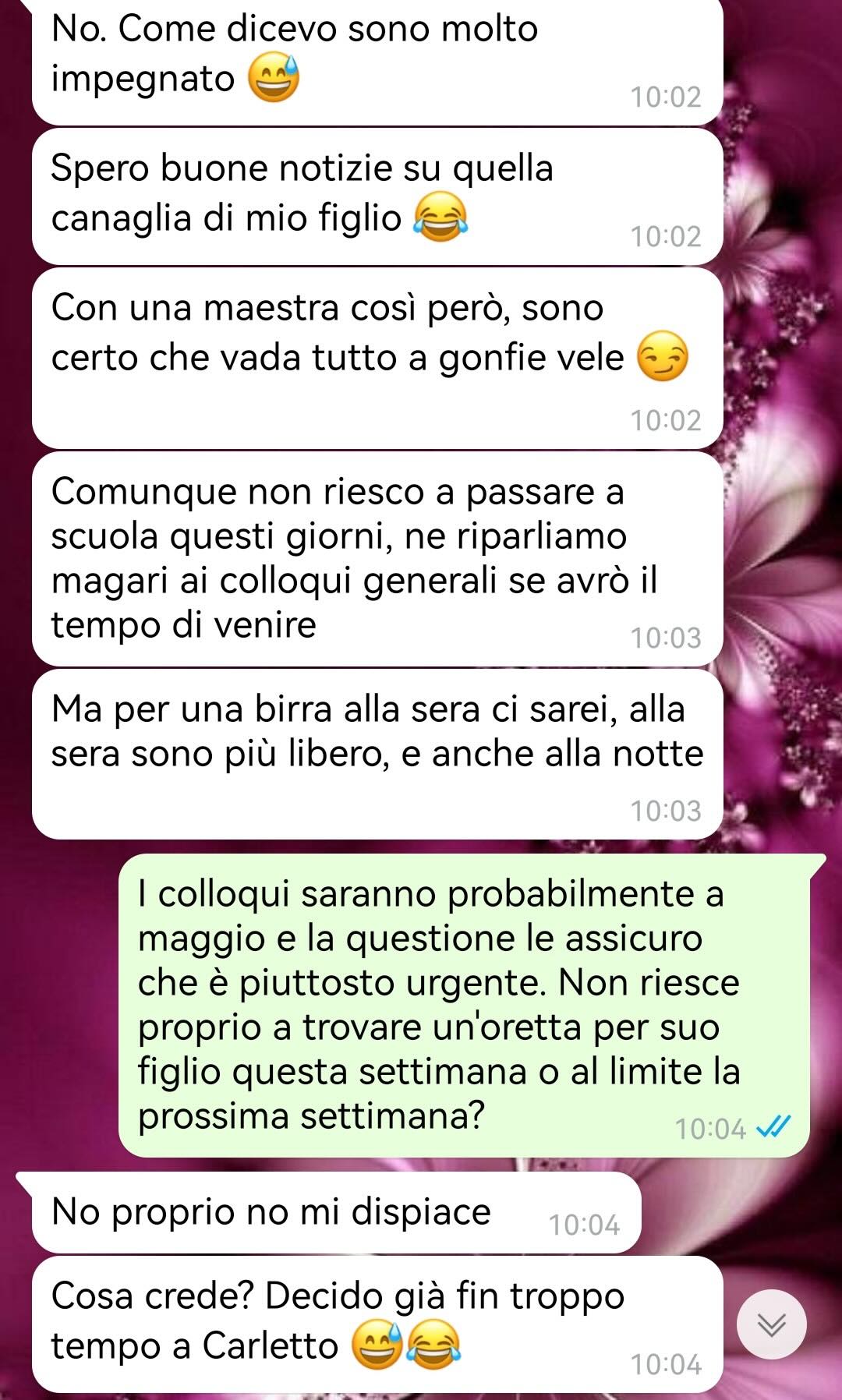This screenshot has height=1400, width=842.
Task: Tap the sweat-smile emoji after 'impegnato'
Action: tap(274, 78)
